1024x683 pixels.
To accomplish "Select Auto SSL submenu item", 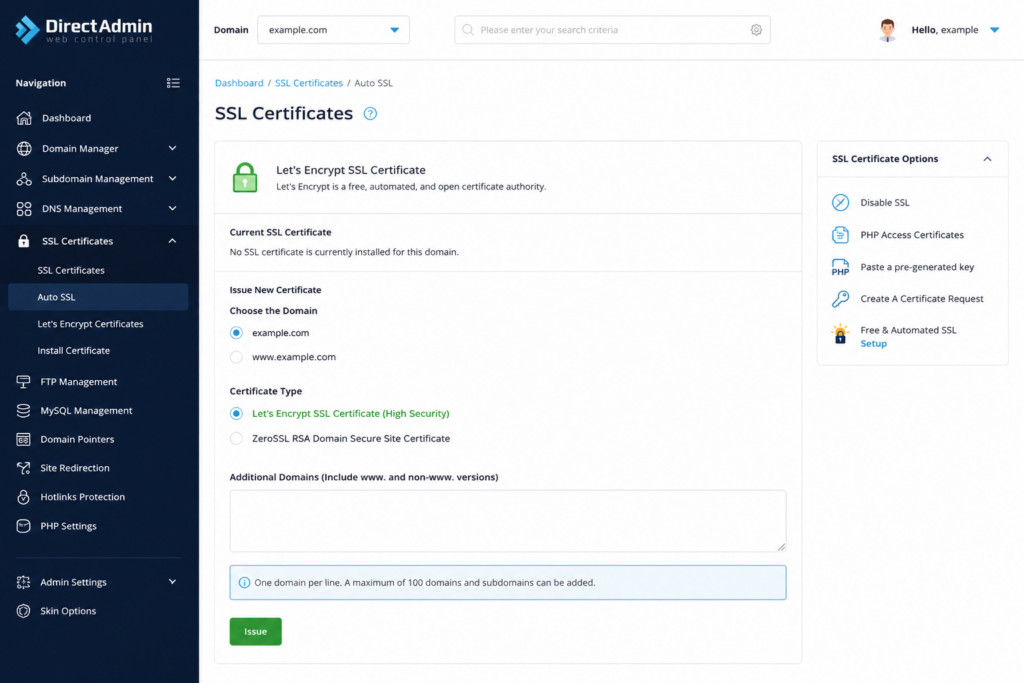I will (98, 297).
